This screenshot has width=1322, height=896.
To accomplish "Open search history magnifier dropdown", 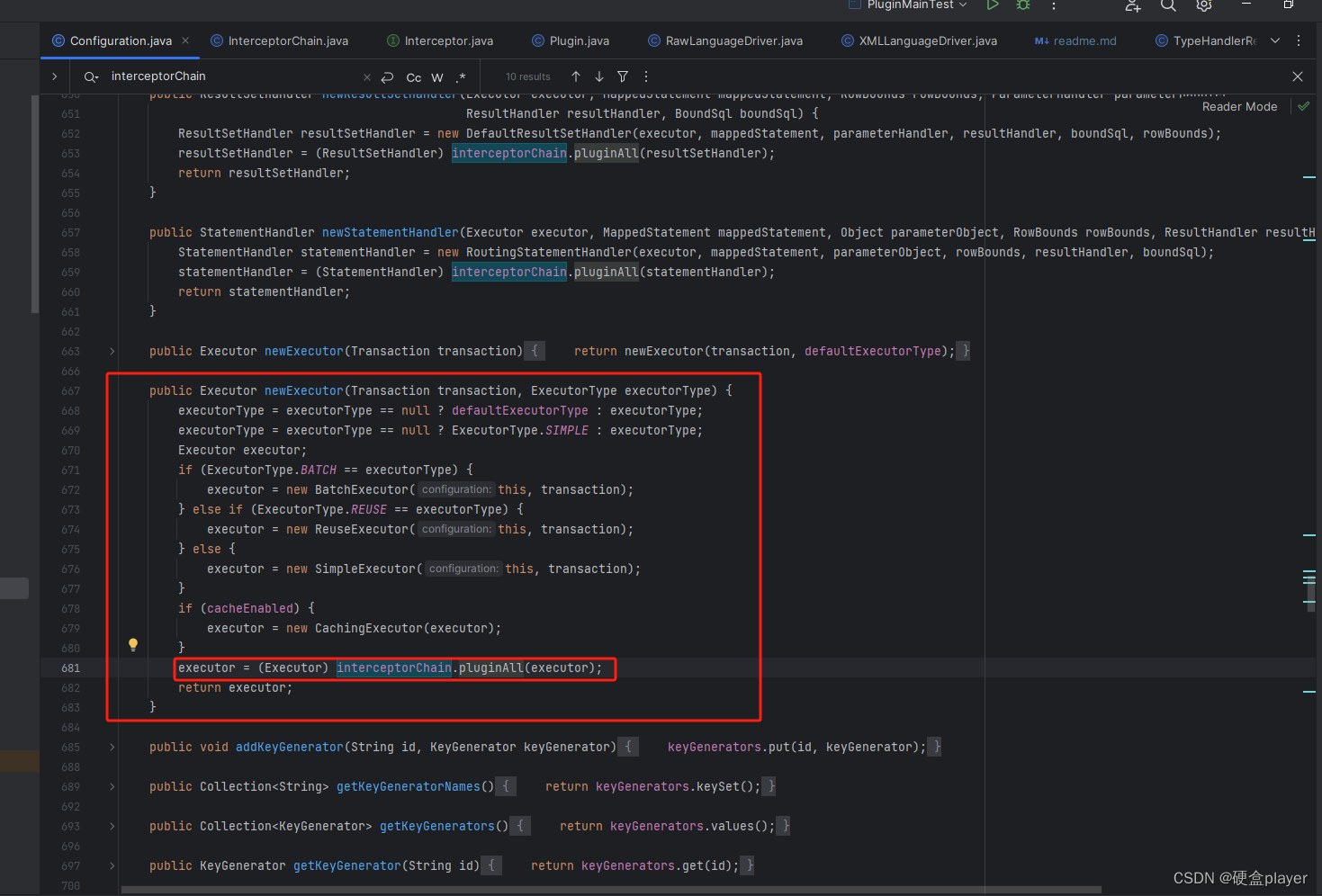I will pyautogui.click(x=91, y=76).
